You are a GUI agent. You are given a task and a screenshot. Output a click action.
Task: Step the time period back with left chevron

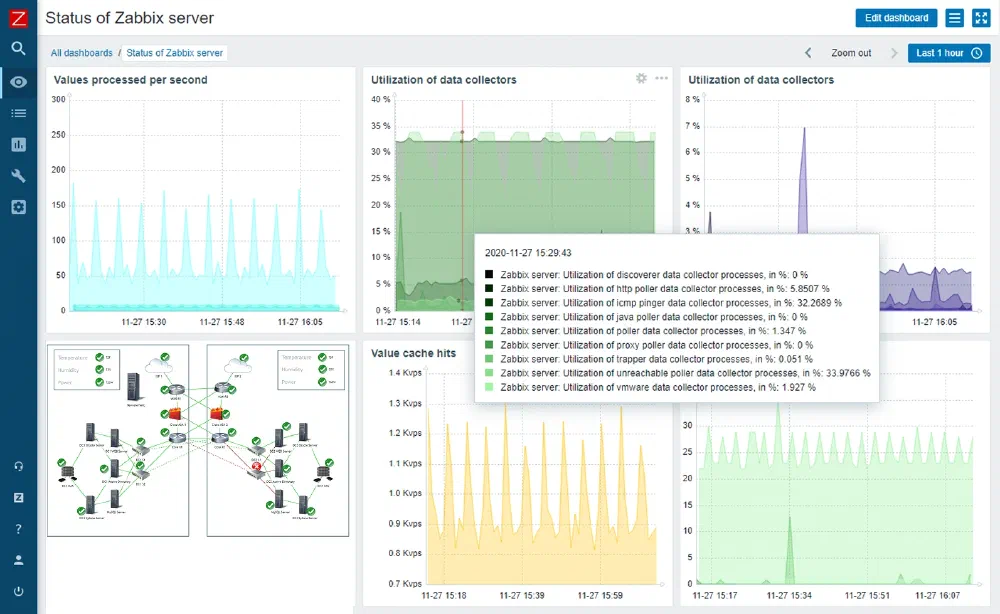[808, 53]
